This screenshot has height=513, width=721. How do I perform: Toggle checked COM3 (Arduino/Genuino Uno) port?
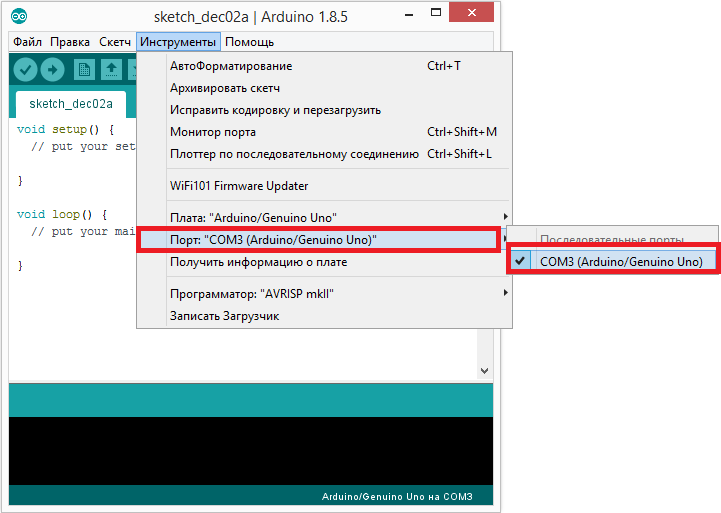pos(613,262)
